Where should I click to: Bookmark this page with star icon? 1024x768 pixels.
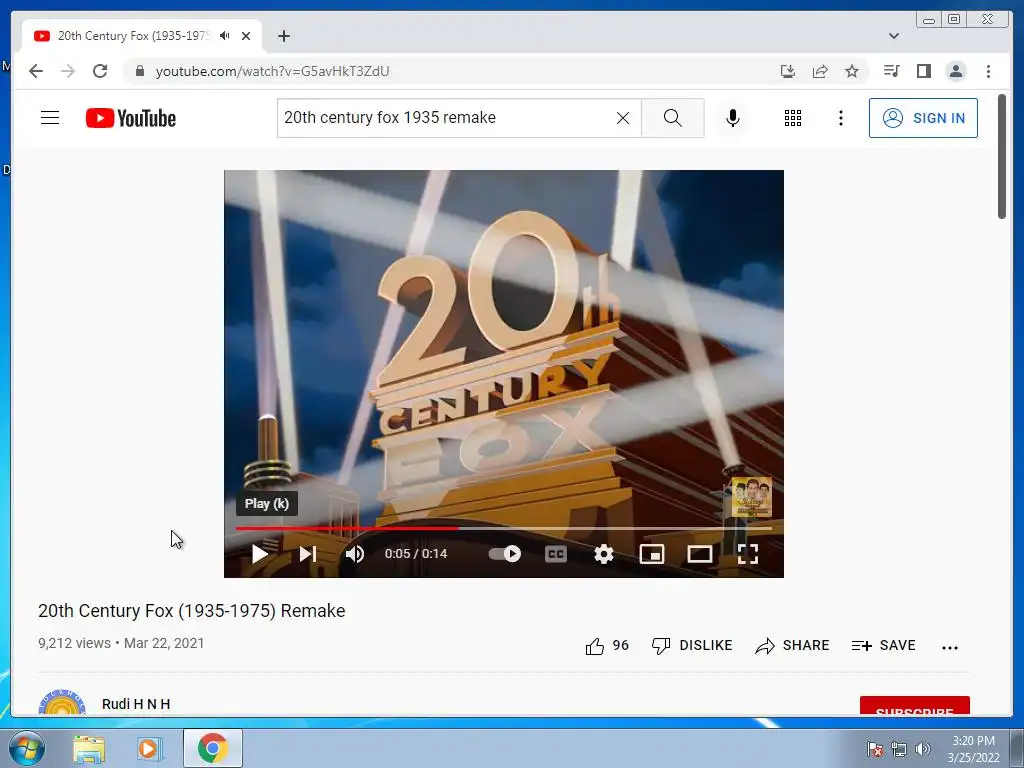pyautogui.click(x=852, y=71)
